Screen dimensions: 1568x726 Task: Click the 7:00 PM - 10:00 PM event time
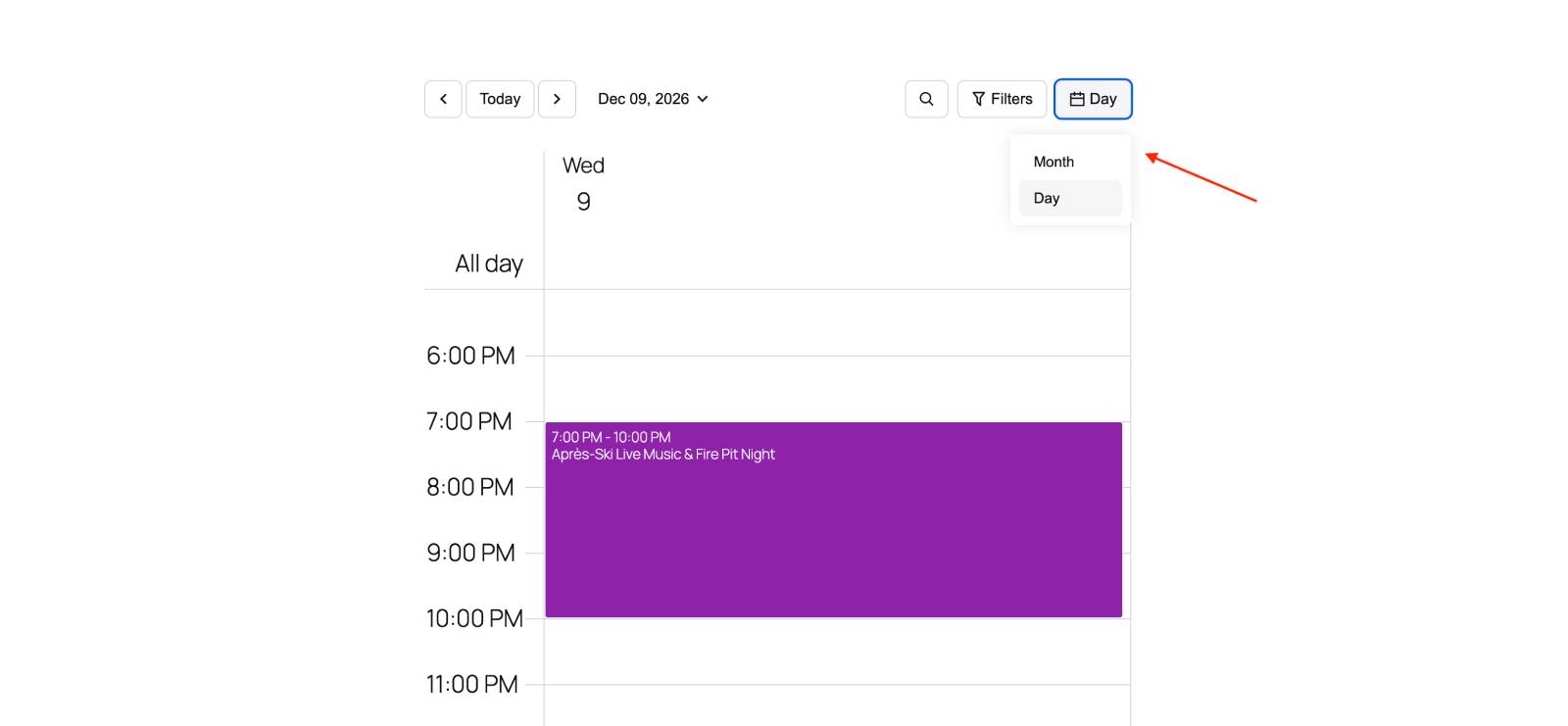611,437
